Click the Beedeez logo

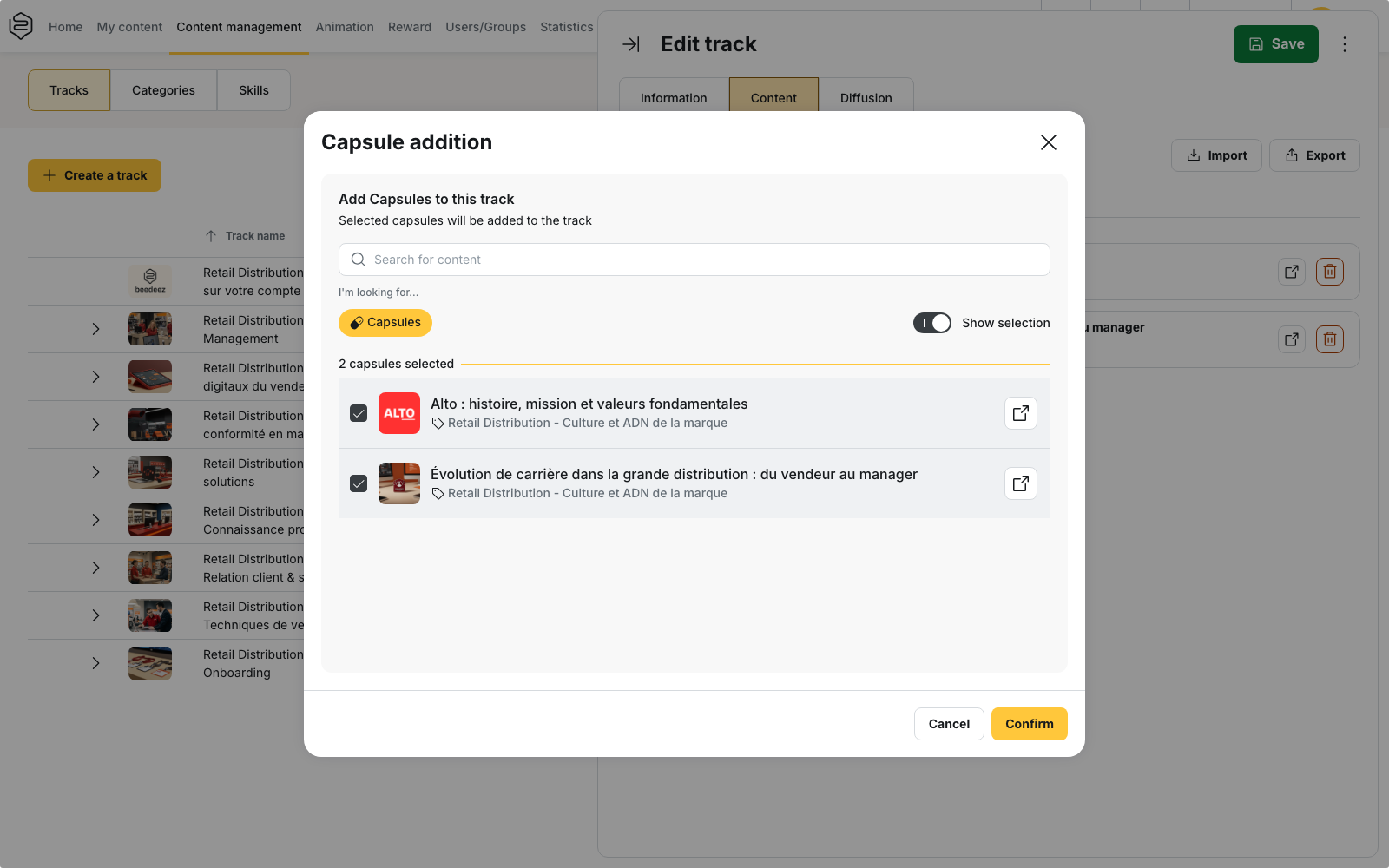coord(21,26)
